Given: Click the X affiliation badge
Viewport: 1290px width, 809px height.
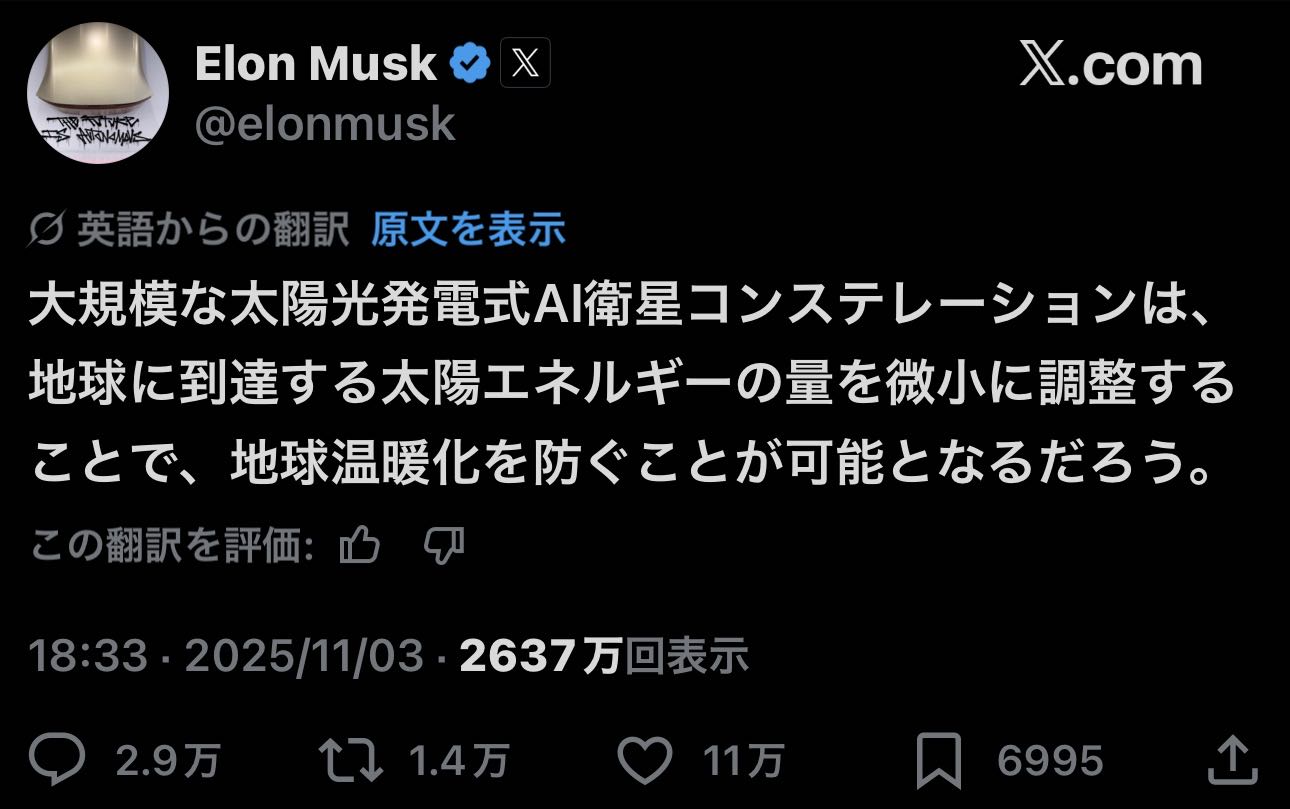Looking at the screenshot, I should 525,65.
